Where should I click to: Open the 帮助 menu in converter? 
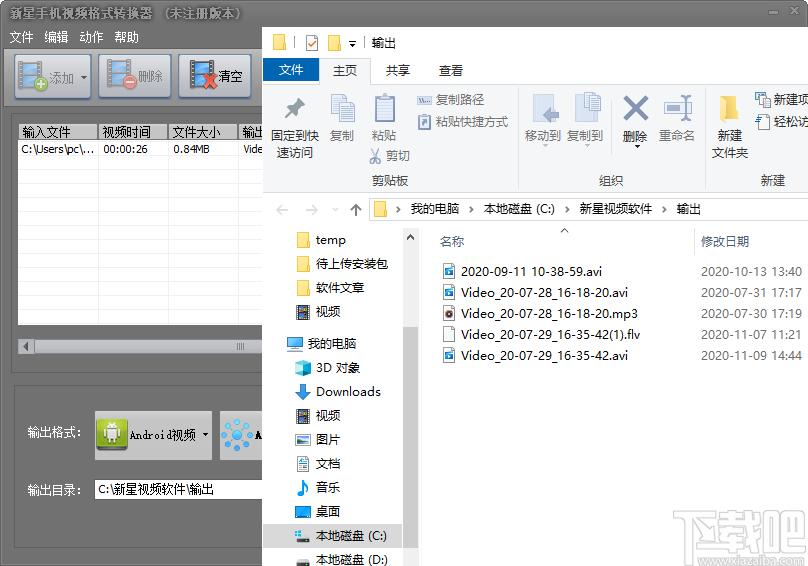tap(126, 37)
